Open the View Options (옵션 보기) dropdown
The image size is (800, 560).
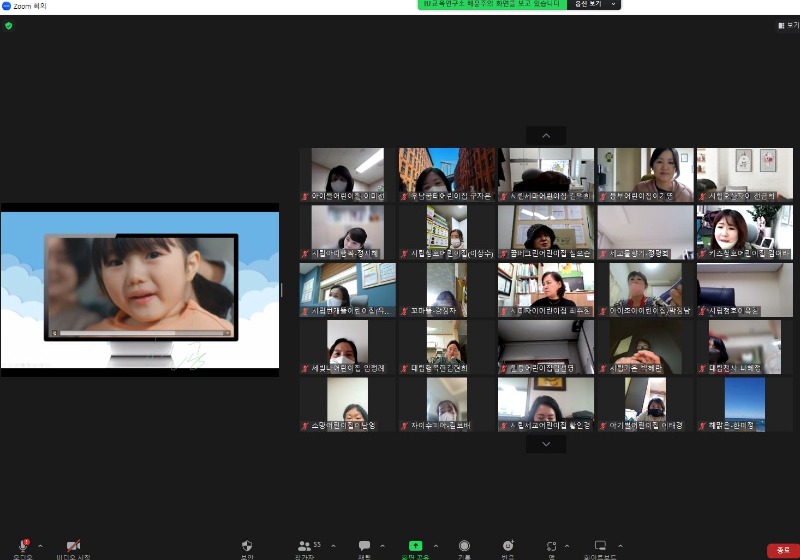point(595,5)
